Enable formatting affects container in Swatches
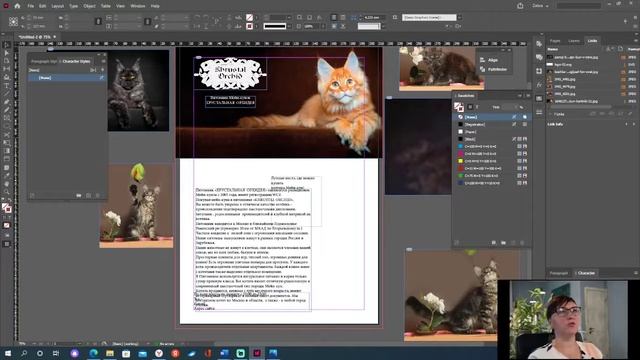The height and width of the screenshot is (360, 640). (x=470, y=107)
